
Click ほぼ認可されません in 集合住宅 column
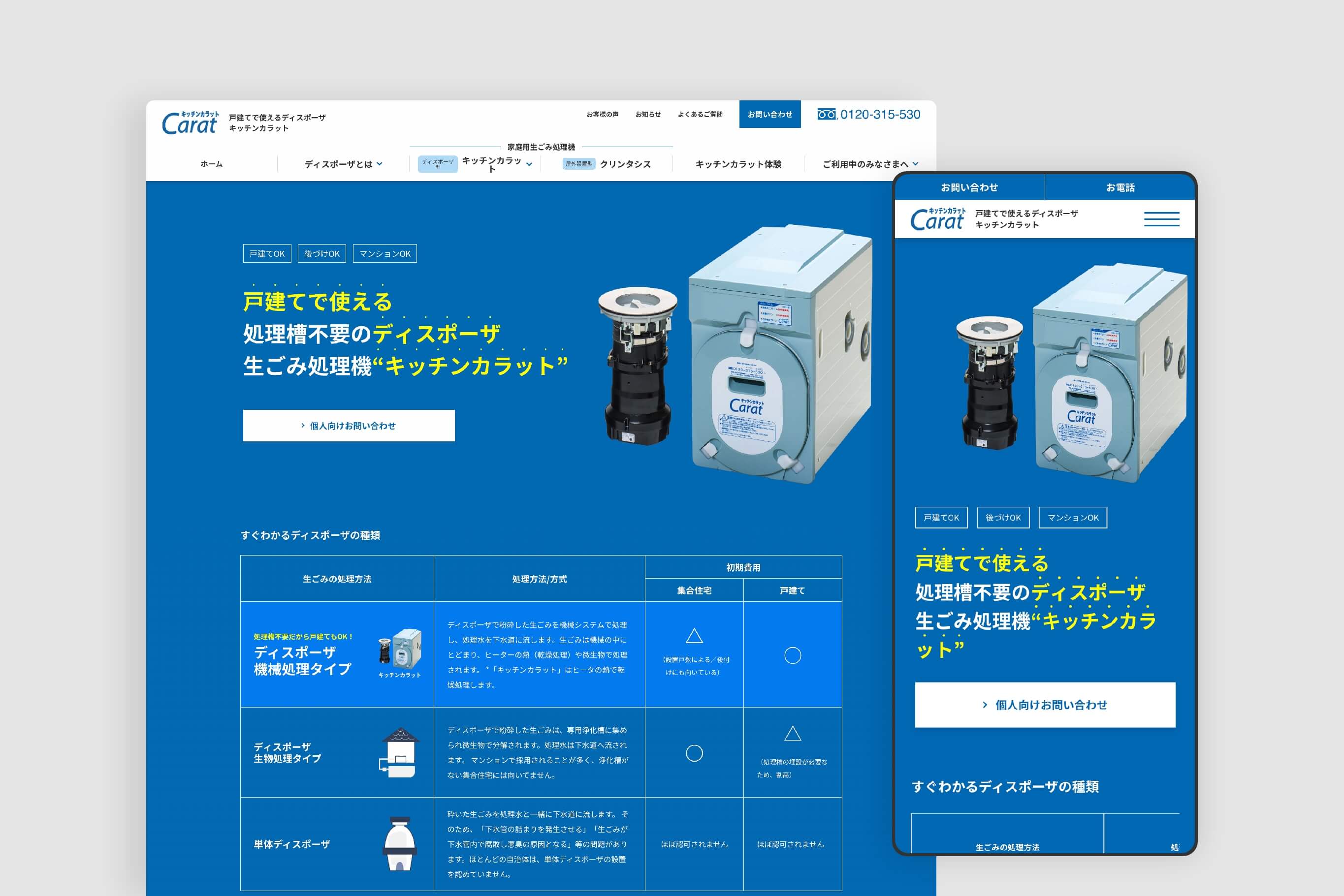tap(694, 844)
